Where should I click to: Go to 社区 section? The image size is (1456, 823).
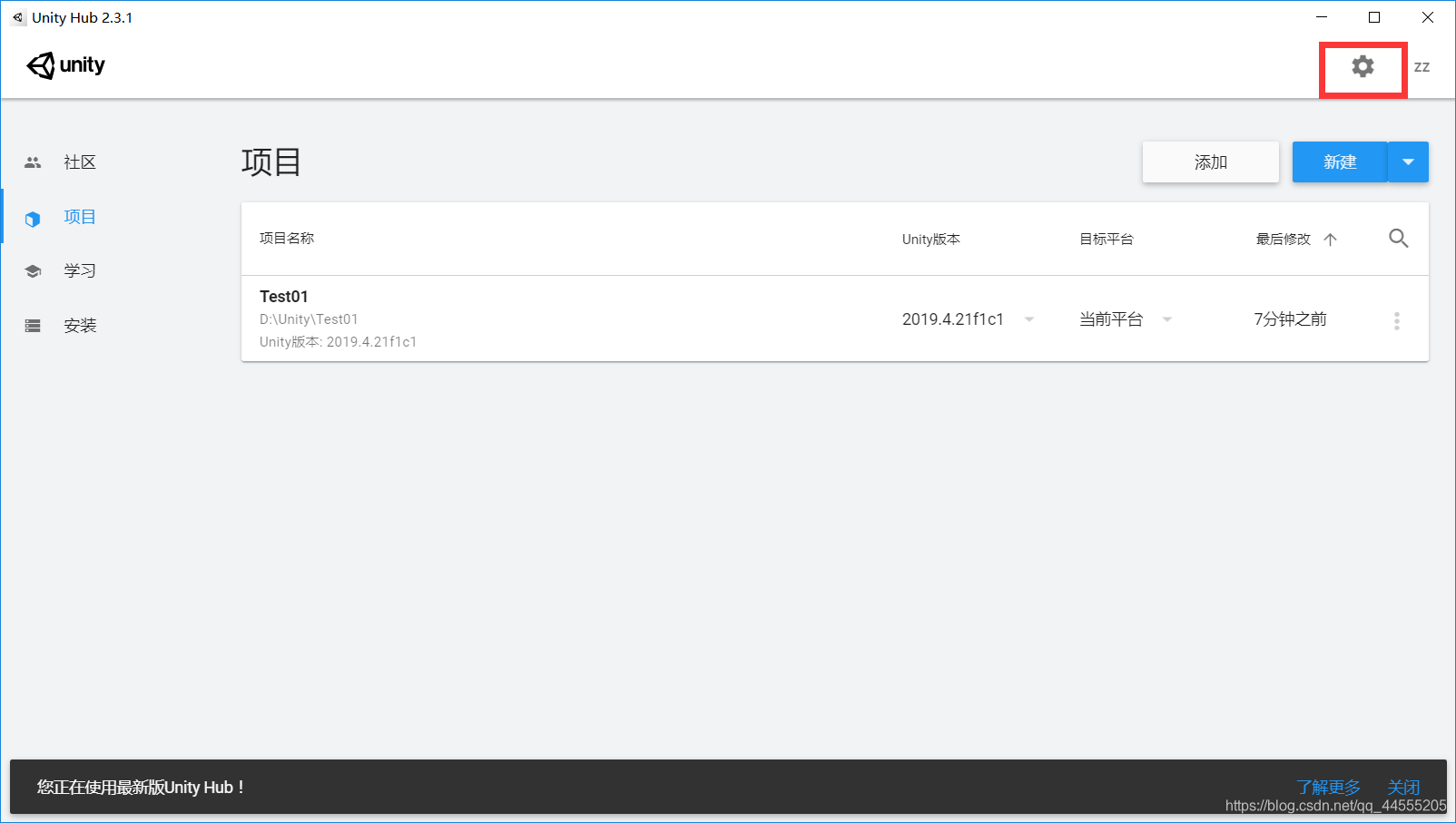(x=80, y=162)
